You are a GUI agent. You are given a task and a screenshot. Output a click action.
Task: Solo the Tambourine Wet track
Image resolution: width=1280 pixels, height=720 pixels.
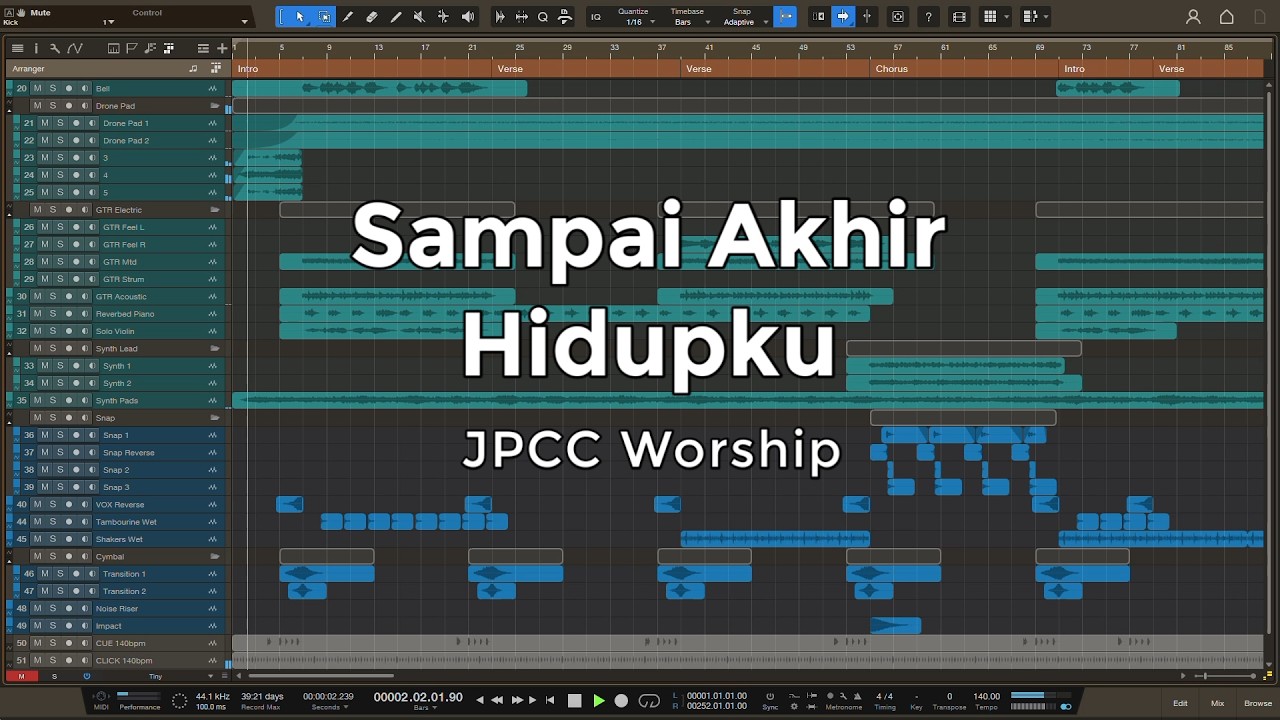click(53, 522)
